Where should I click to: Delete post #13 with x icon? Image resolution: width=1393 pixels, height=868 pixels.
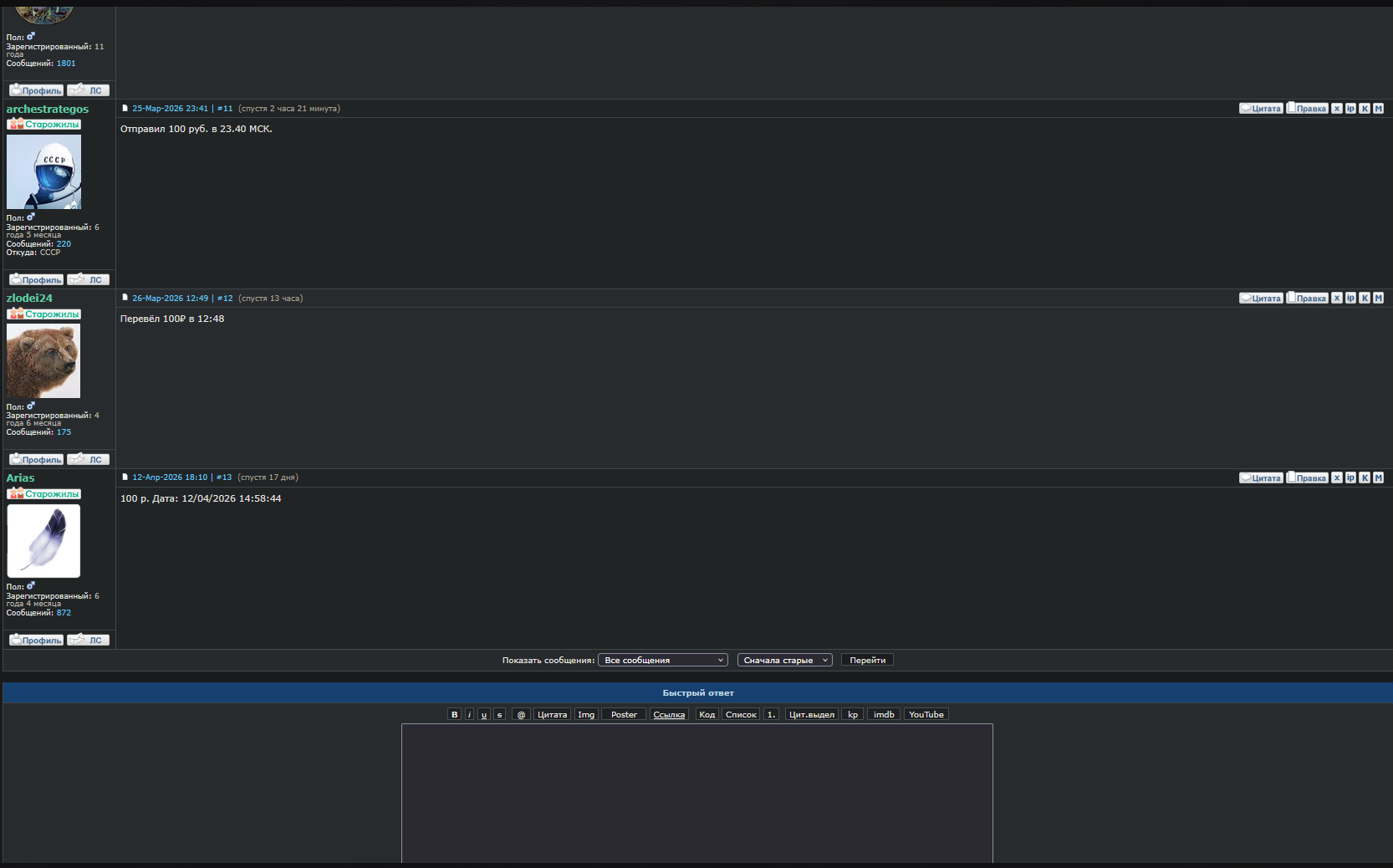tap(1337, 478)
